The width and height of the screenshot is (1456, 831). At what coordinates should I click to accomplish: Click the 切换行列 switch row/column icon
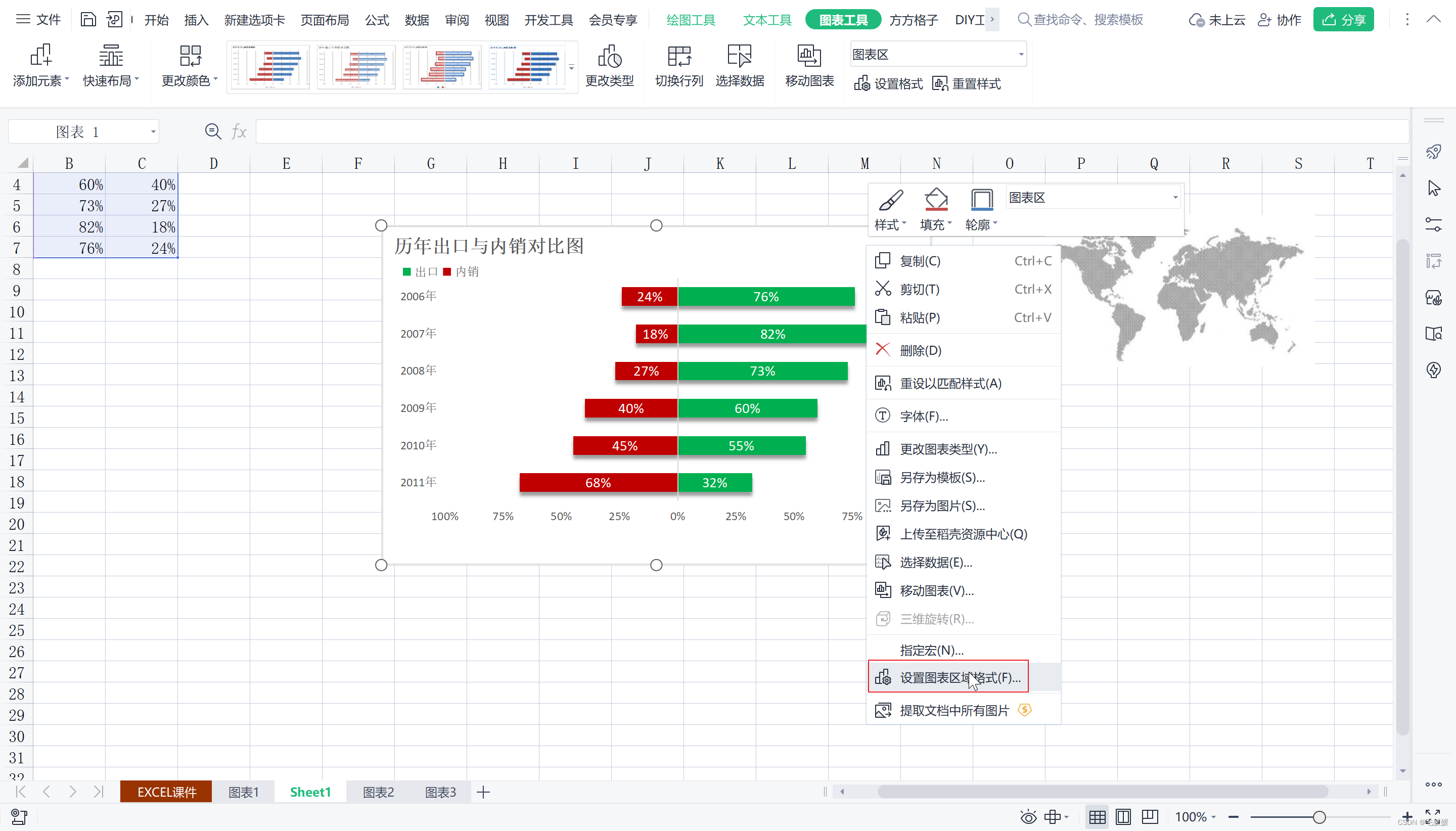679,56
